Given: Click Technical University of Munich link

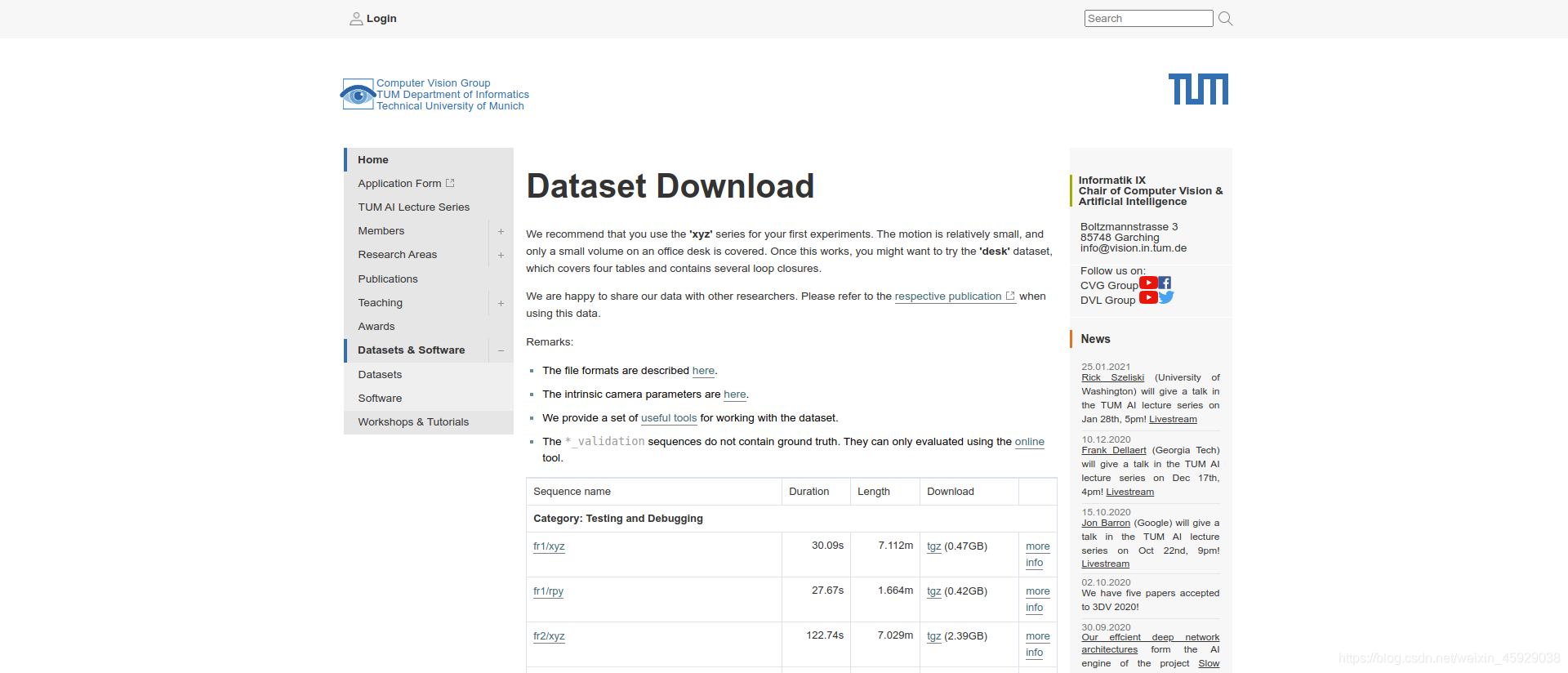Looking at the screenshot, I should tap(450, 106).
